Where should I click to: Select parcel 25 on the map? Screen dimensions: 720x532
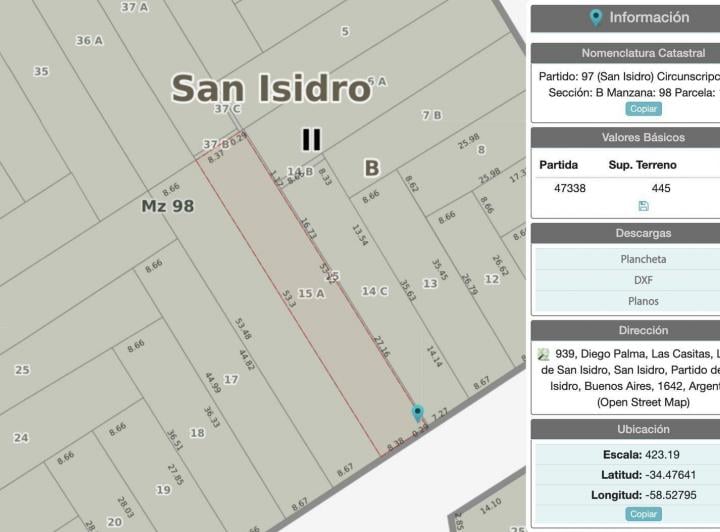pos(22,370)
